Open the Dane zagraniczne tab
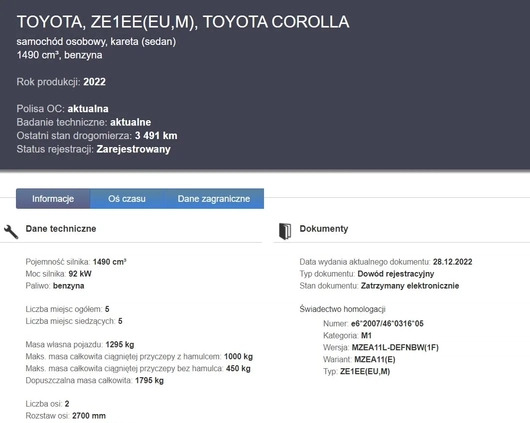This screenshot has width=530, height=423. [214, 199]
